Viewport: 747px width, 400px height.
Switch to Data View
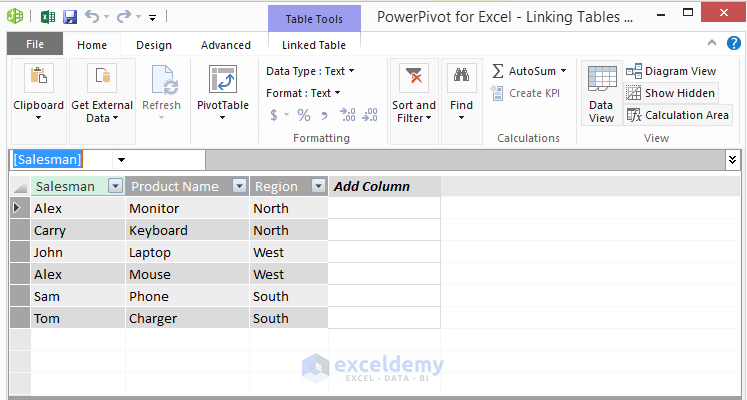coord(602,93)
